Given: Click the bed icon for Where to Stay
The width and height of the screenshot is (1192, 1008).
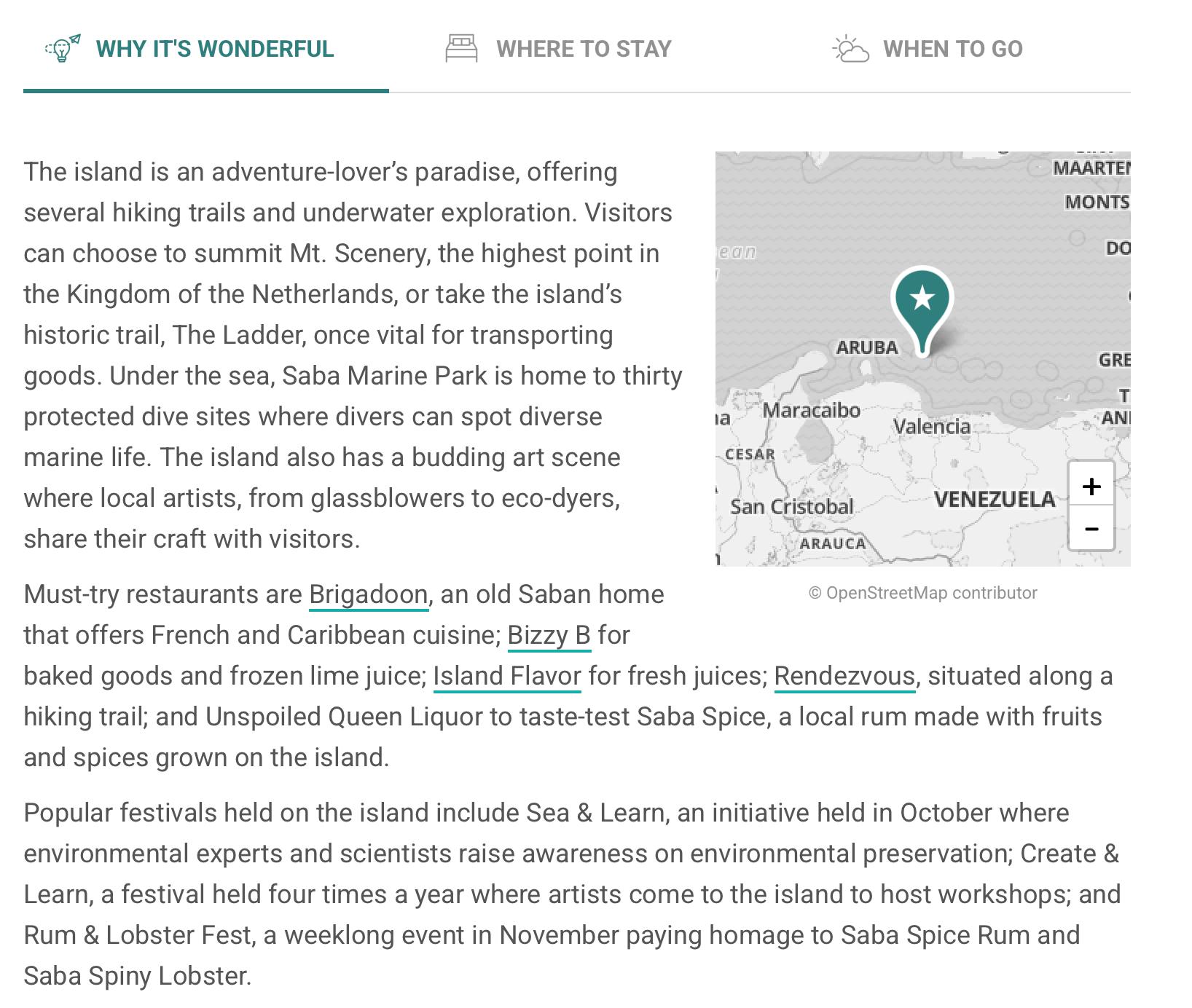Looking at the screenshot, I should click(x=461, y=49).
